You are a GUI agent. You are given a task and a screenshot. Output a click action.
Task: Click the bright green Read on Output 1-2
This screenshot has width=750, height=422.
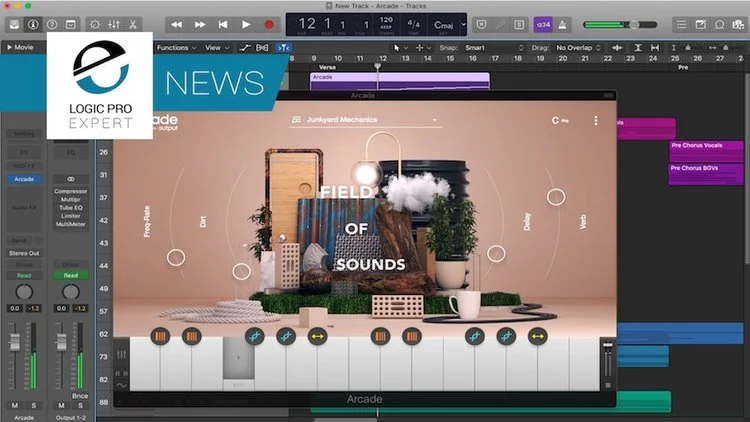click(x=71, y=276)
